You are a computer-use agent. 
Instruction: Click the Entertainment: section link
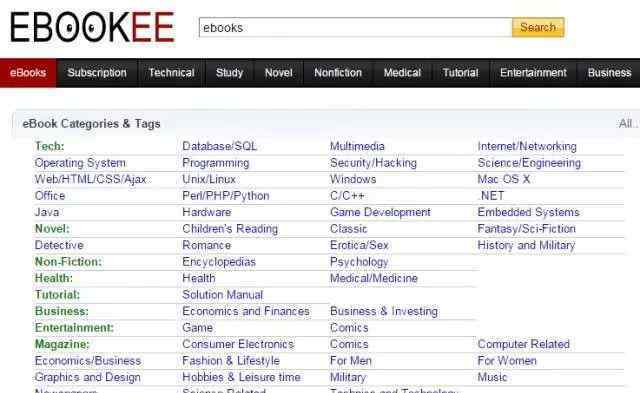pos(74,327)
